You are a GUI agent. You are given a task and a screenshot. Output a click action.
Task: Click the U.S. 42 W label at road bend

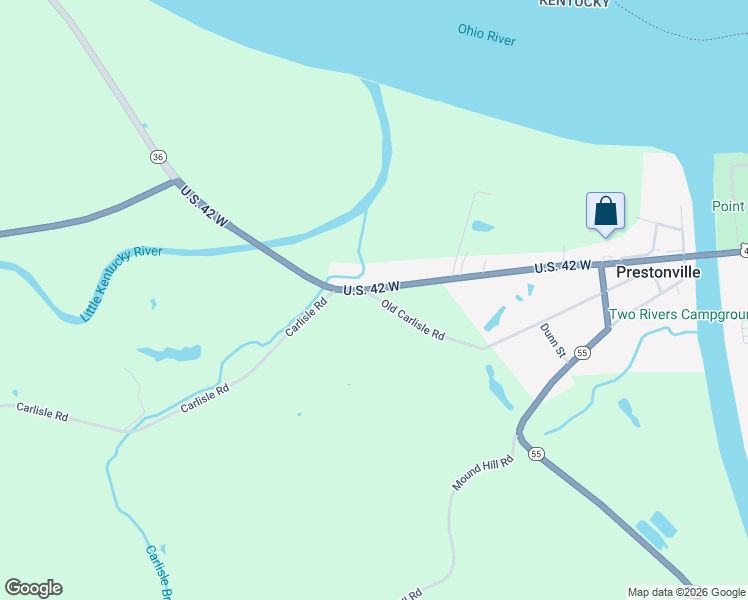click(371, 289)
